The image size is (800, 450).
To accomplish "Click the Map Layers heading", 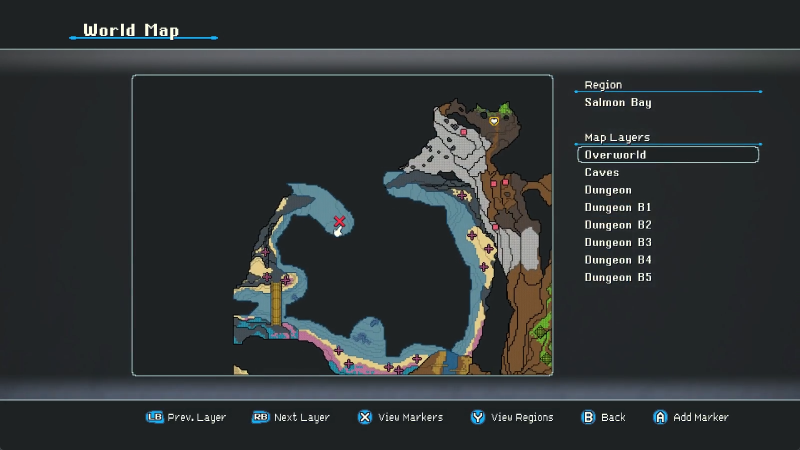I will pos(617,137).
